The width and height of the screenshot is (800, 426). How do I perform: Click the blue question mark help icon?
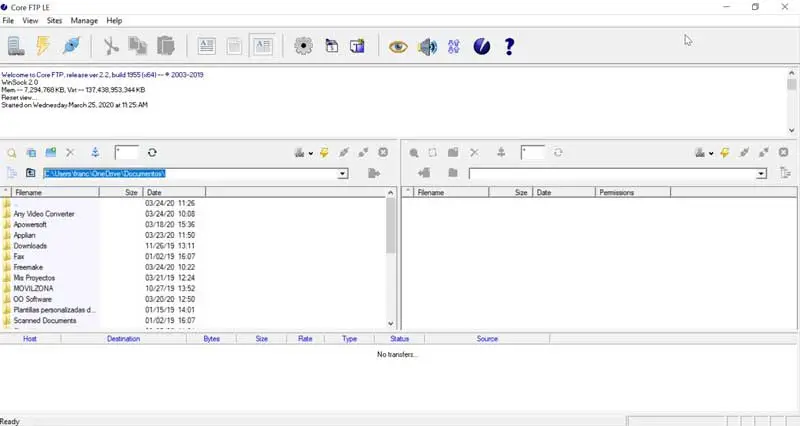(509, 46)
